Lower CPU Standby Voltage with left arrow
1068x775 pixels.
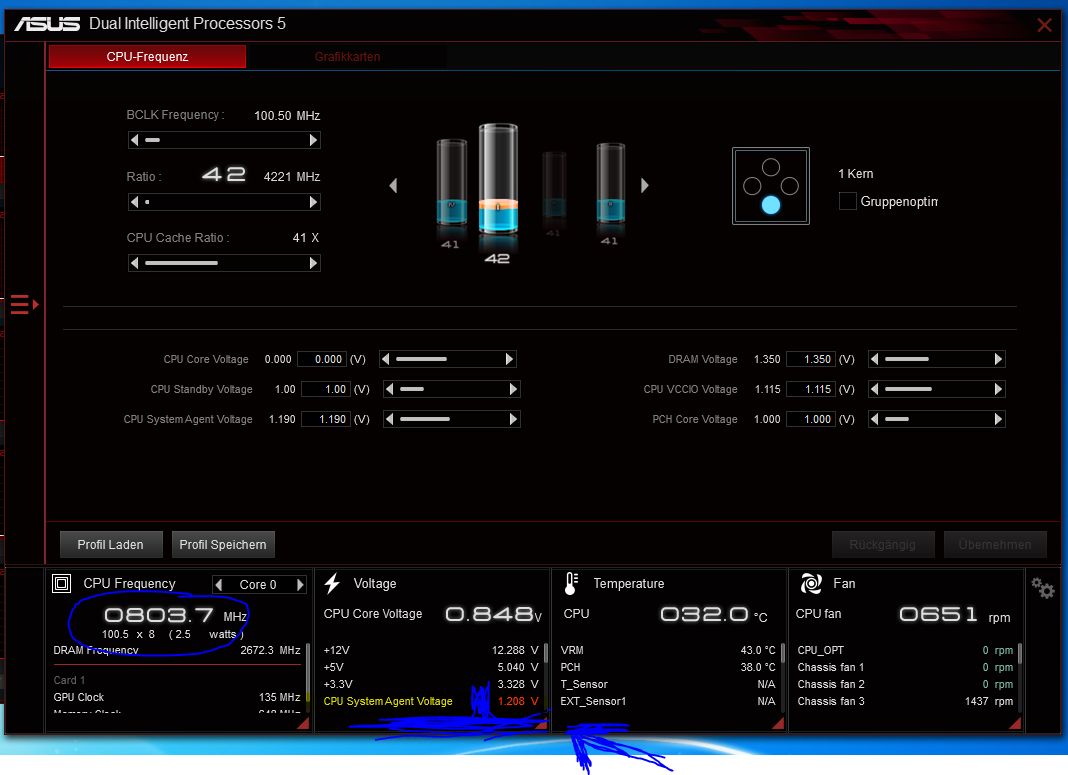pos(390,389)
